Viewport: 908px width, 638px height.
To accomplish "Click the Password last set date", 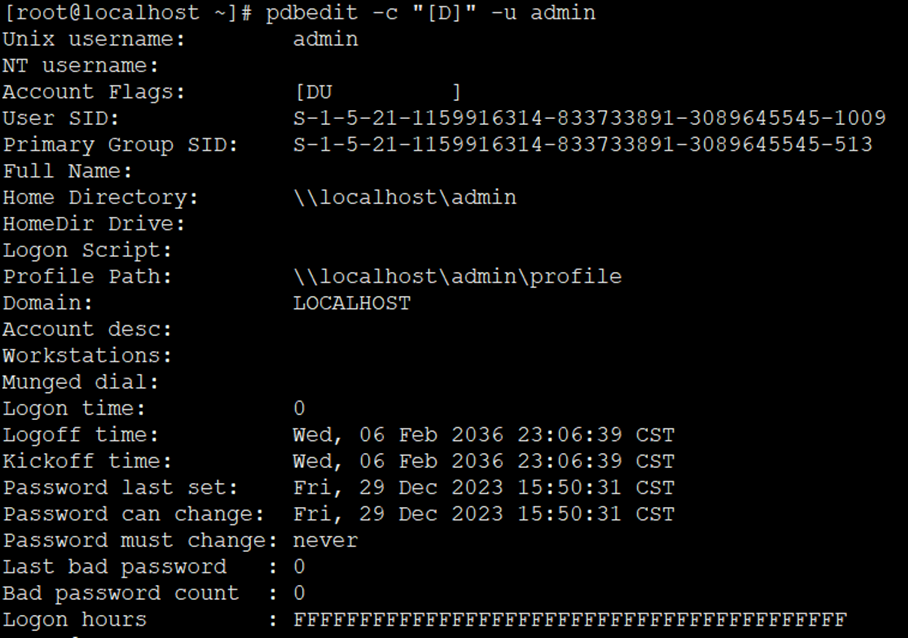I will (x=484, y=487).
